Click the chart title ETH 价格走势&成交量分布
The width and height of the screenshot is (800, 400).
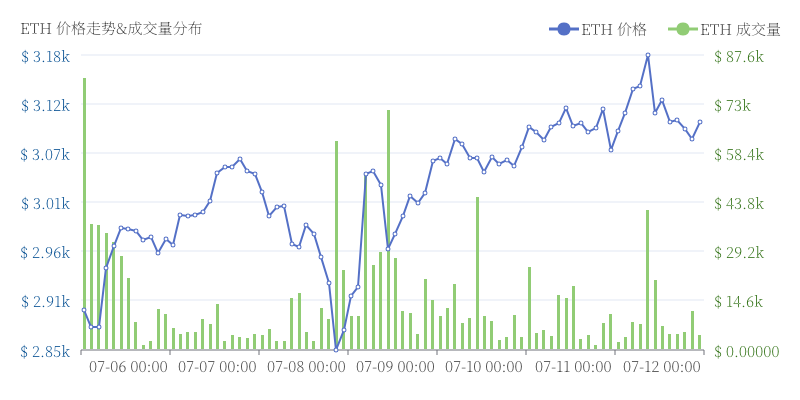coord(111,29)
